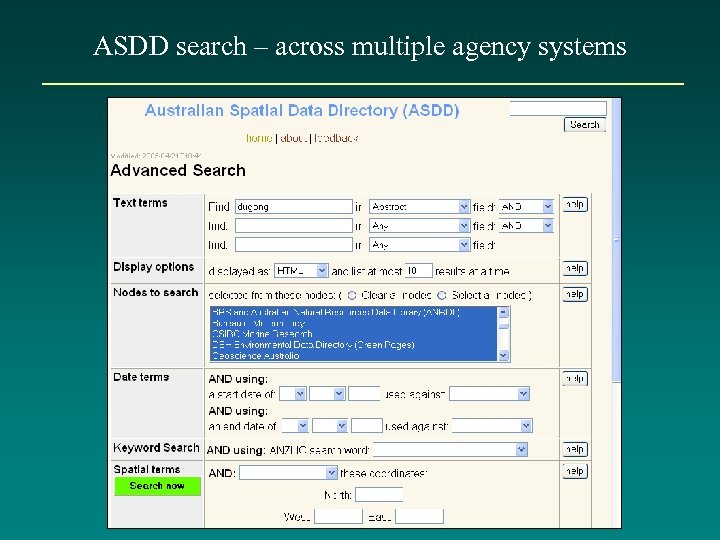Screen dimensions: 720x540
Task: Click the results-at-a-time number field
Action: click(418, 271)
